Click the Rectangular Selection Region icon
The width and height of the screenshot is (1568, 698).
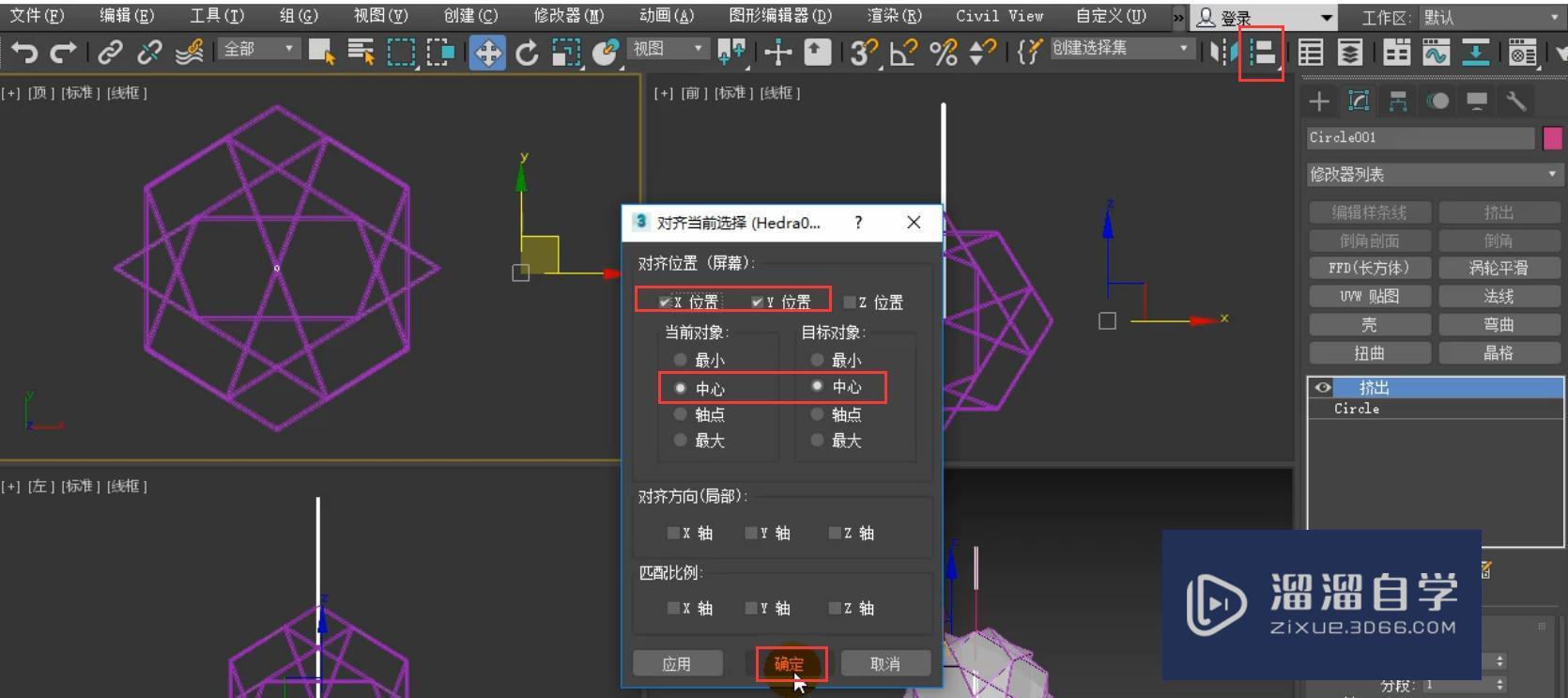[x=401, y=52]
